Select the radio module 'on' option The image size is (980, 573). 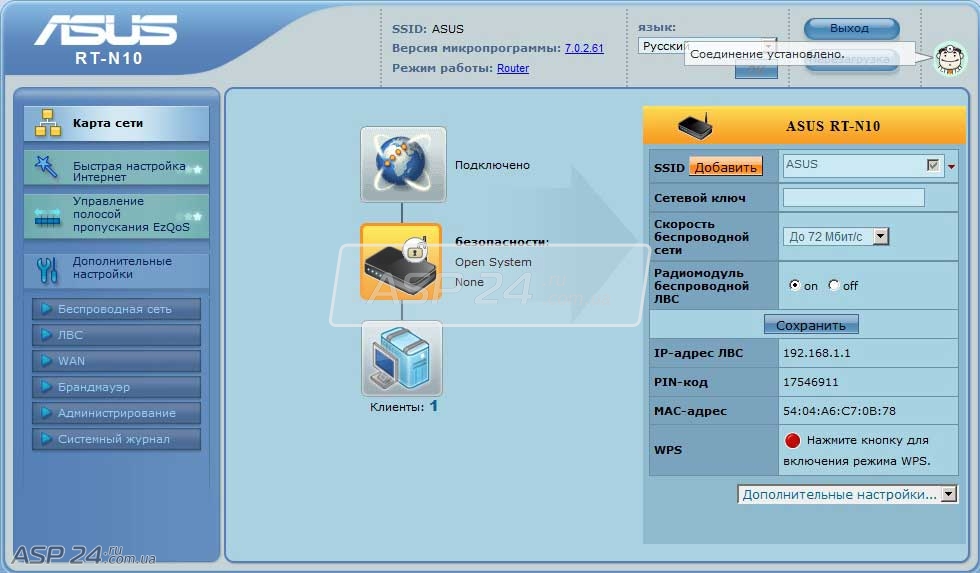(794, 285)
